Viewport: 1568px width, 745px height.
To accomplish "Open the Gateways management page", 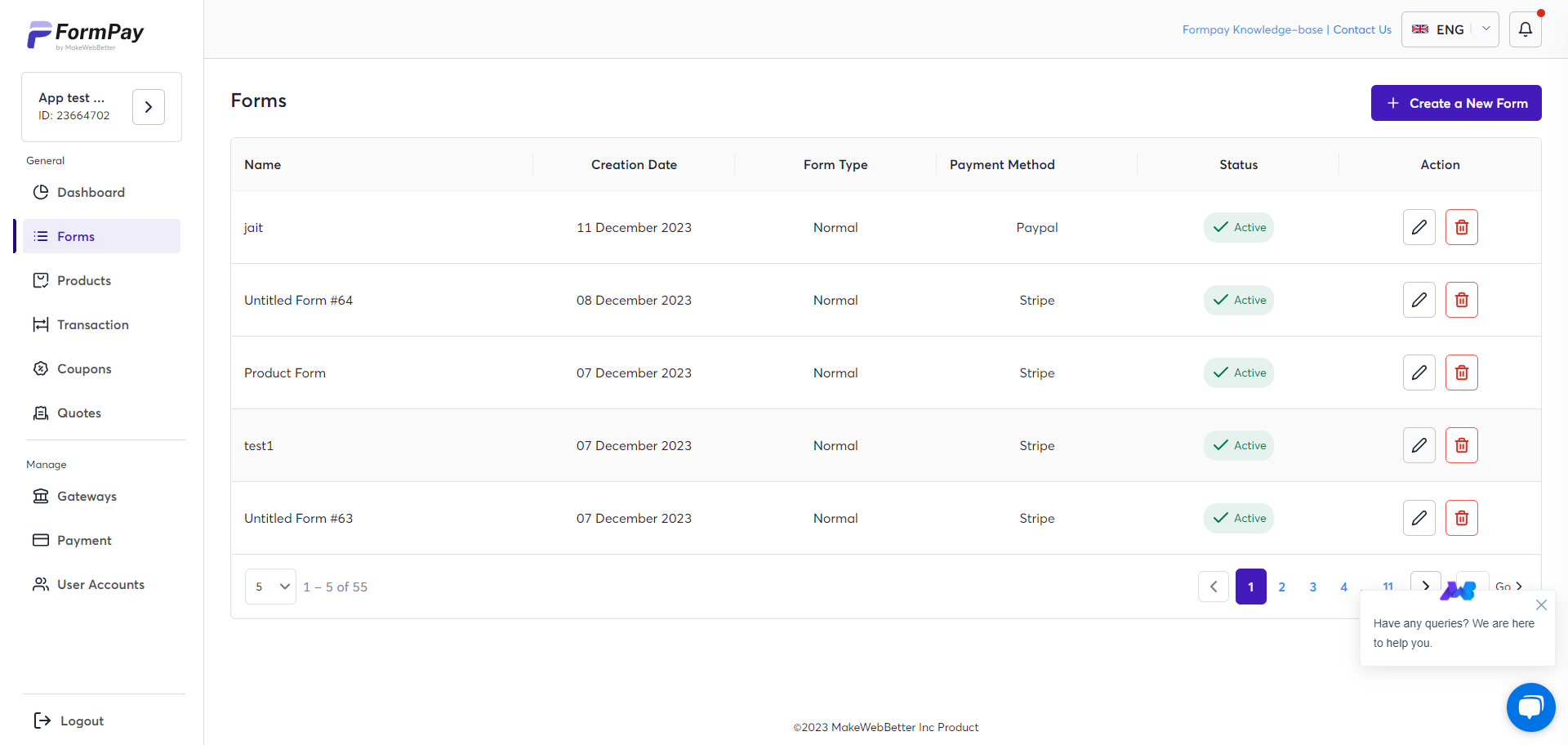I will (87, 496).
